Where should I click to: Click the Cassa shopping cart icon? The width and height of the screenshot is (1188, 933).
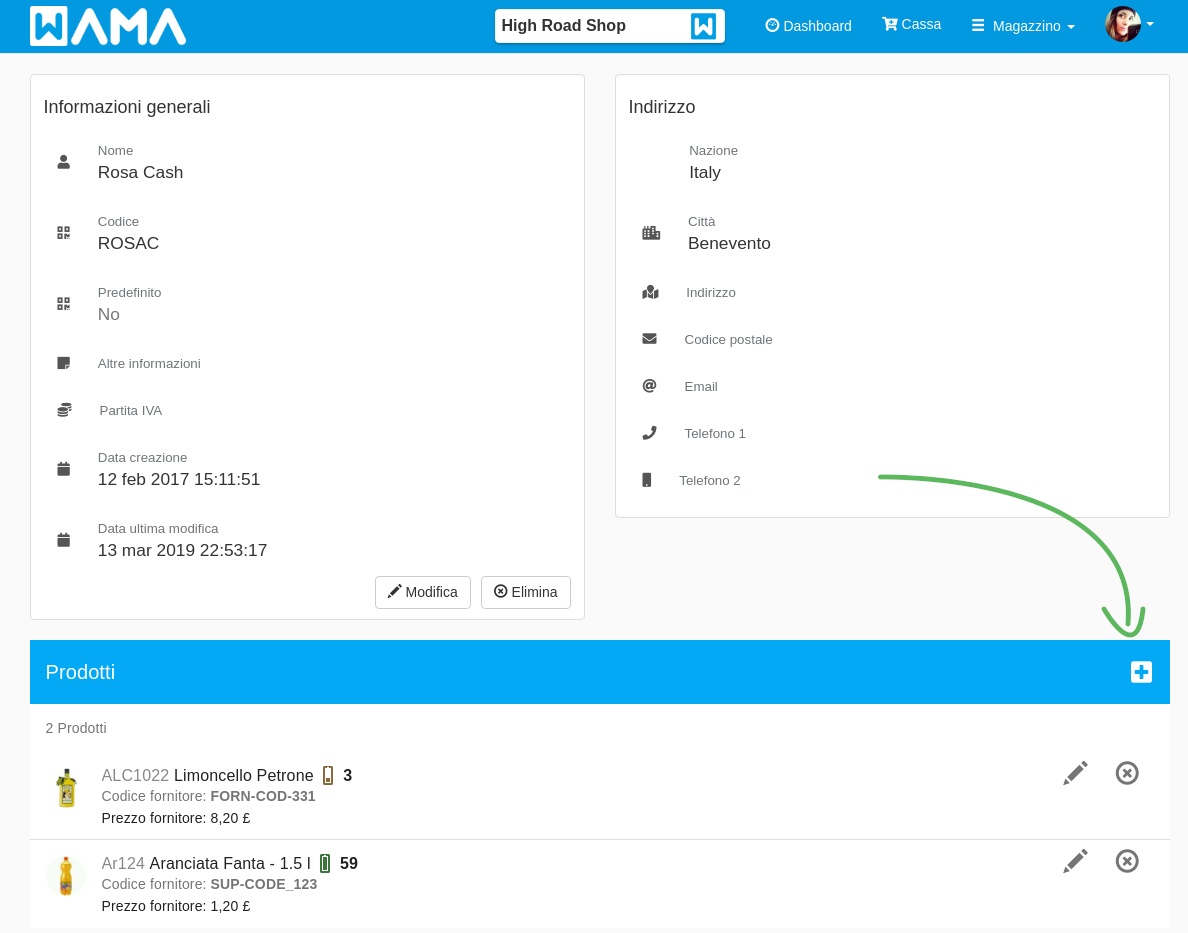click(x=889, y=24)
